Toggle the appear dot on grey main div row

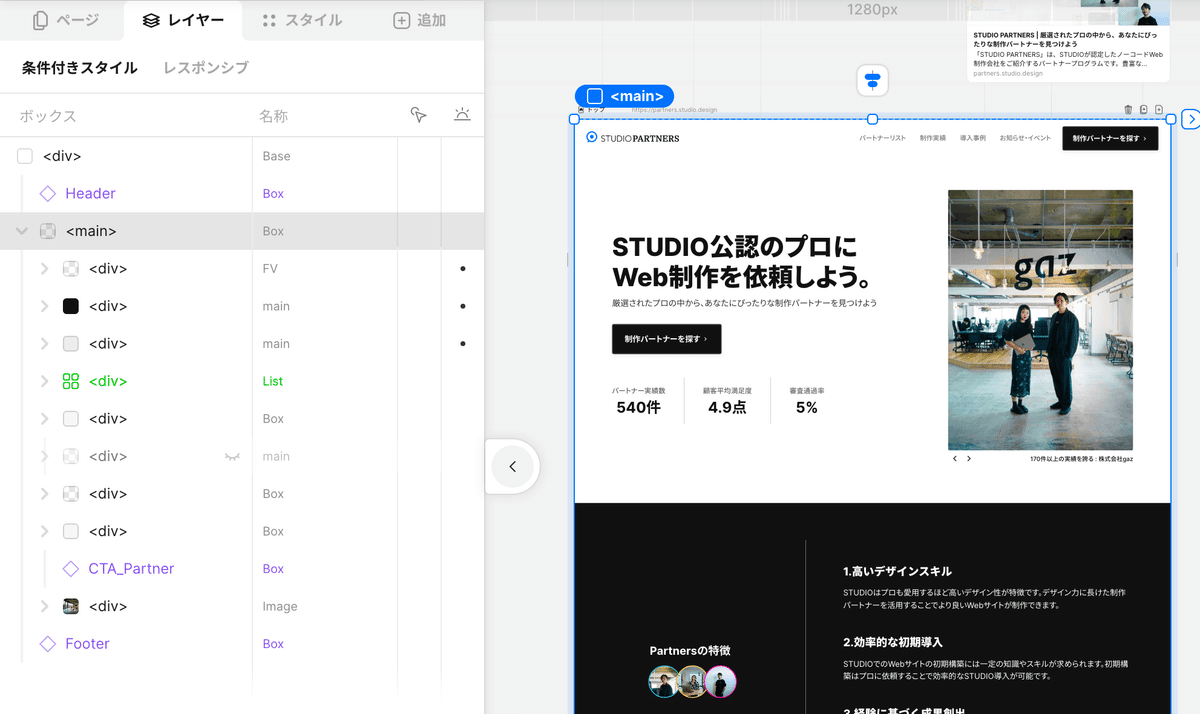point(462,344)
